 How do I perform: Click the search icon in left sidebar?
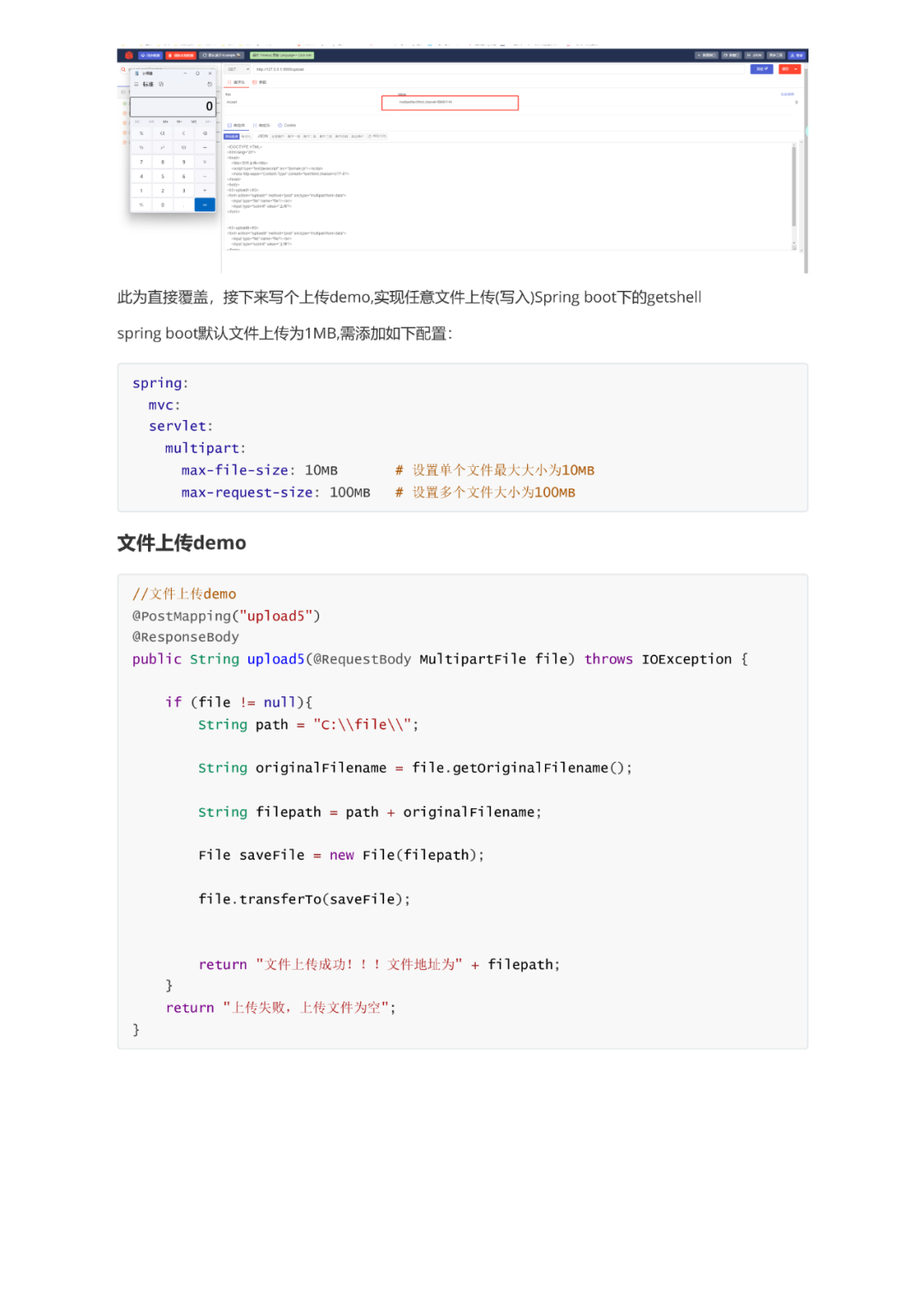click(123, 69)
